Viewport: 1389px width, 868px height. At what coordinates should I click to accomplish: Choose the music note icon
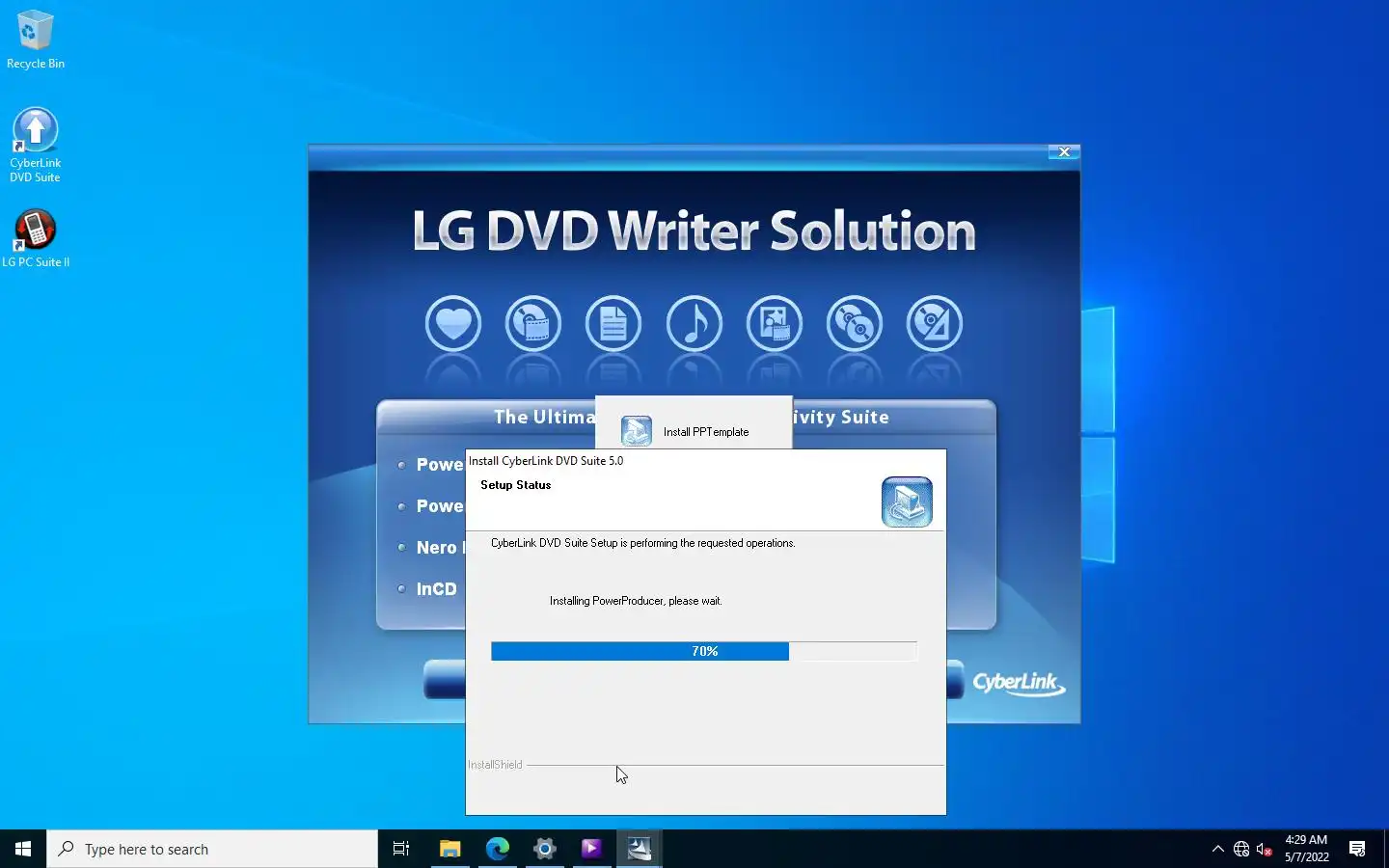click(x=694, y=324)
